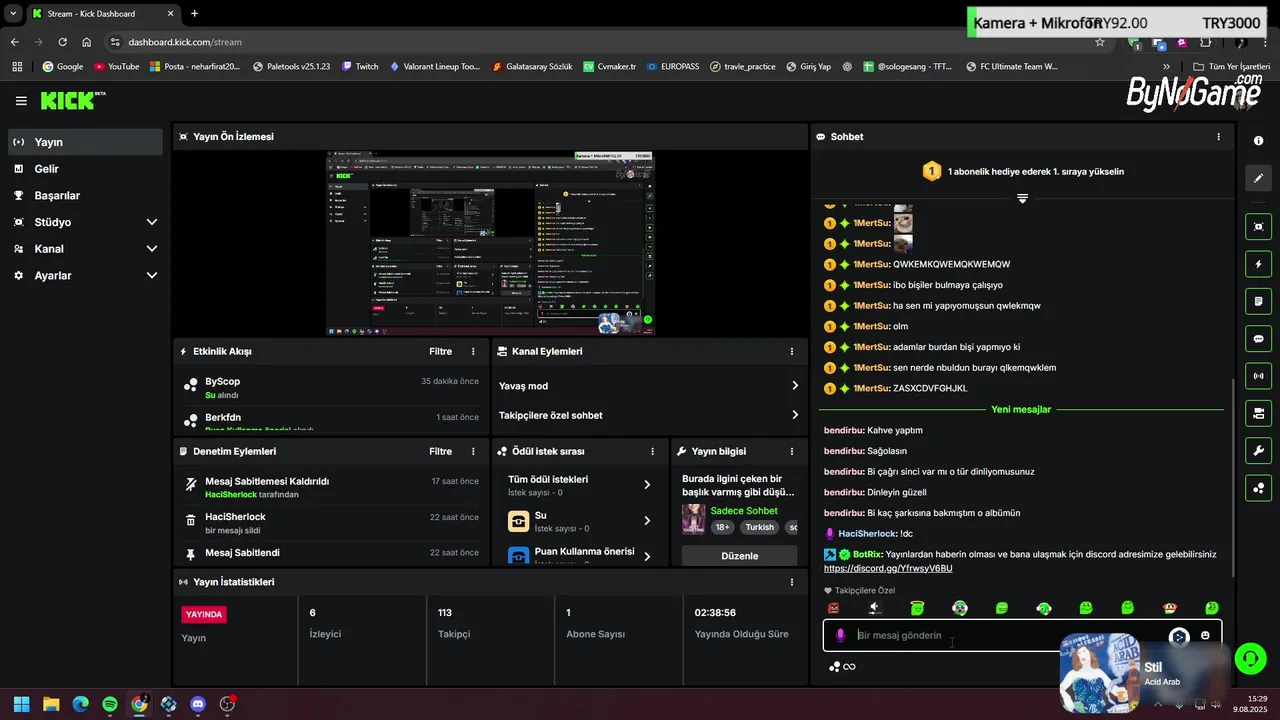Click the chat bubble icon in right sidebar
The height and width of the screenshot is (720, 1280).
pos(1258,339)
